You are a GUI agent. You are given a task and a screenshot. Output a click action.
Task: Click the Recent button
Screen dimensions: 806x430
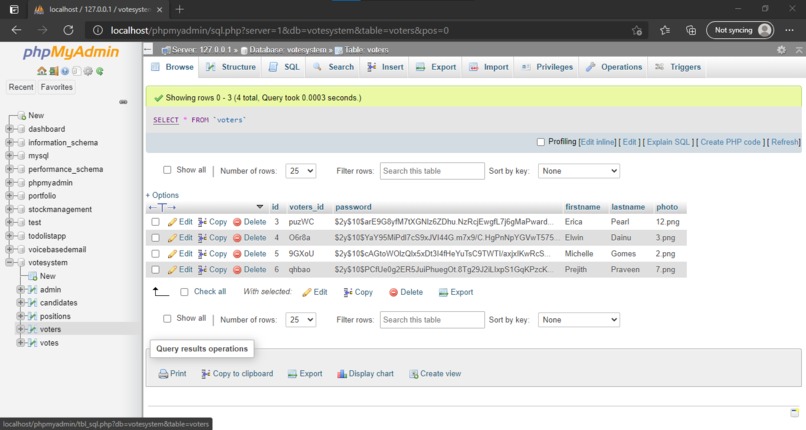(21, 87)
